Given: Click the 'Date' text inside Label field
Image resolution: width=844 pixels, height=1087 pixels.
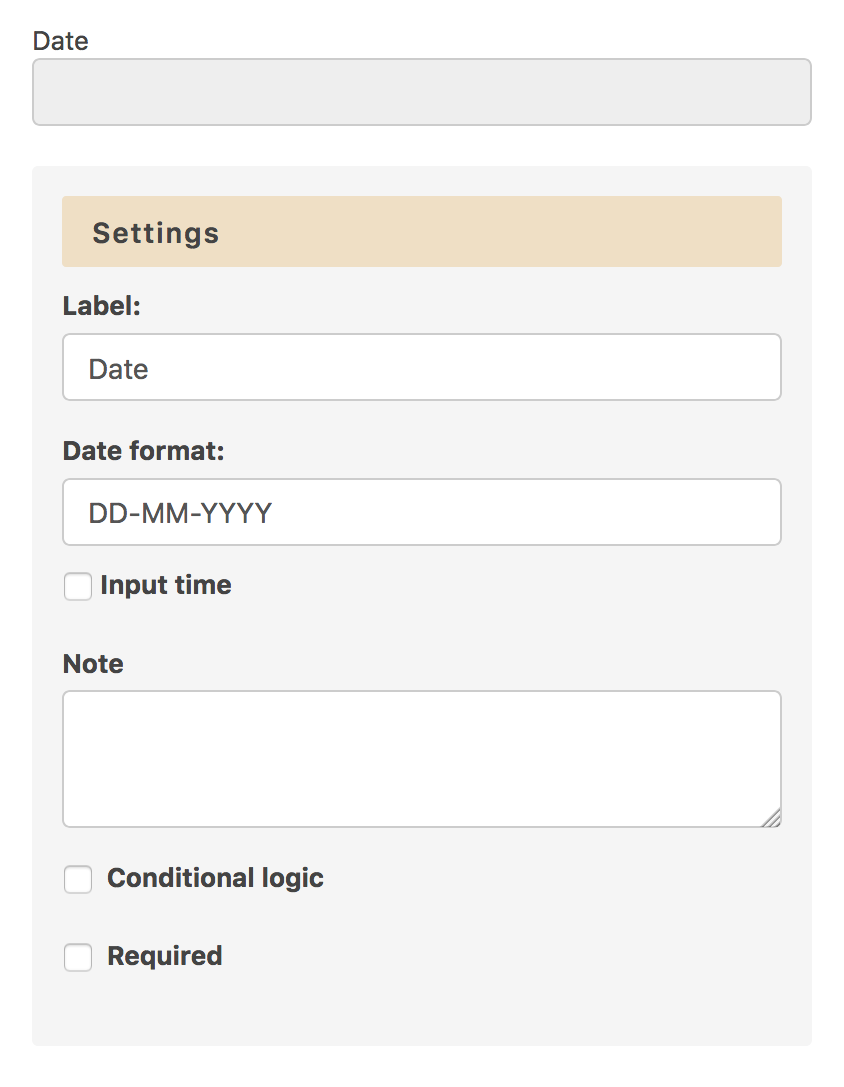Looking at the screenshot, I should [118, 369].
